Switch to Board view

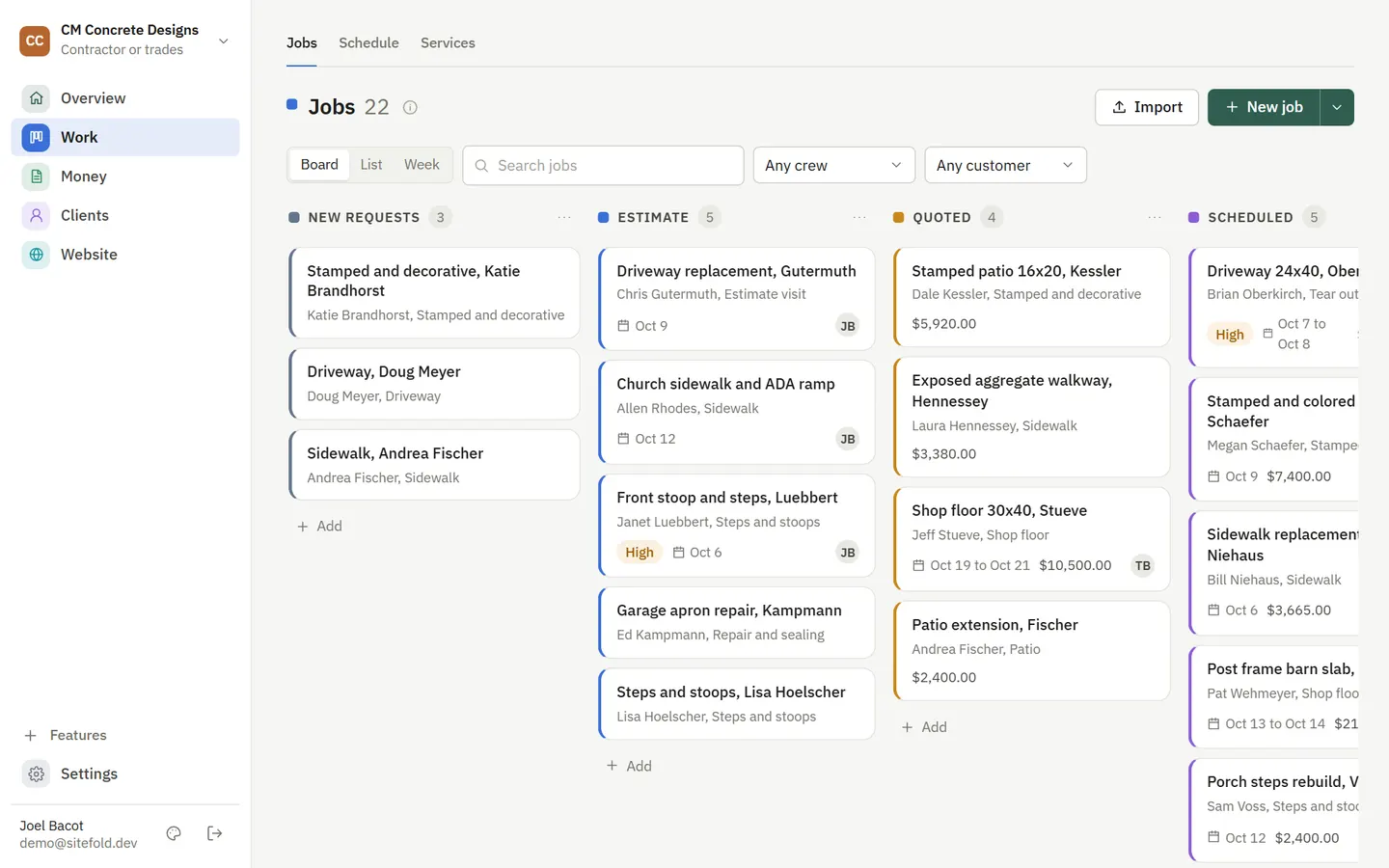point(319,165)
